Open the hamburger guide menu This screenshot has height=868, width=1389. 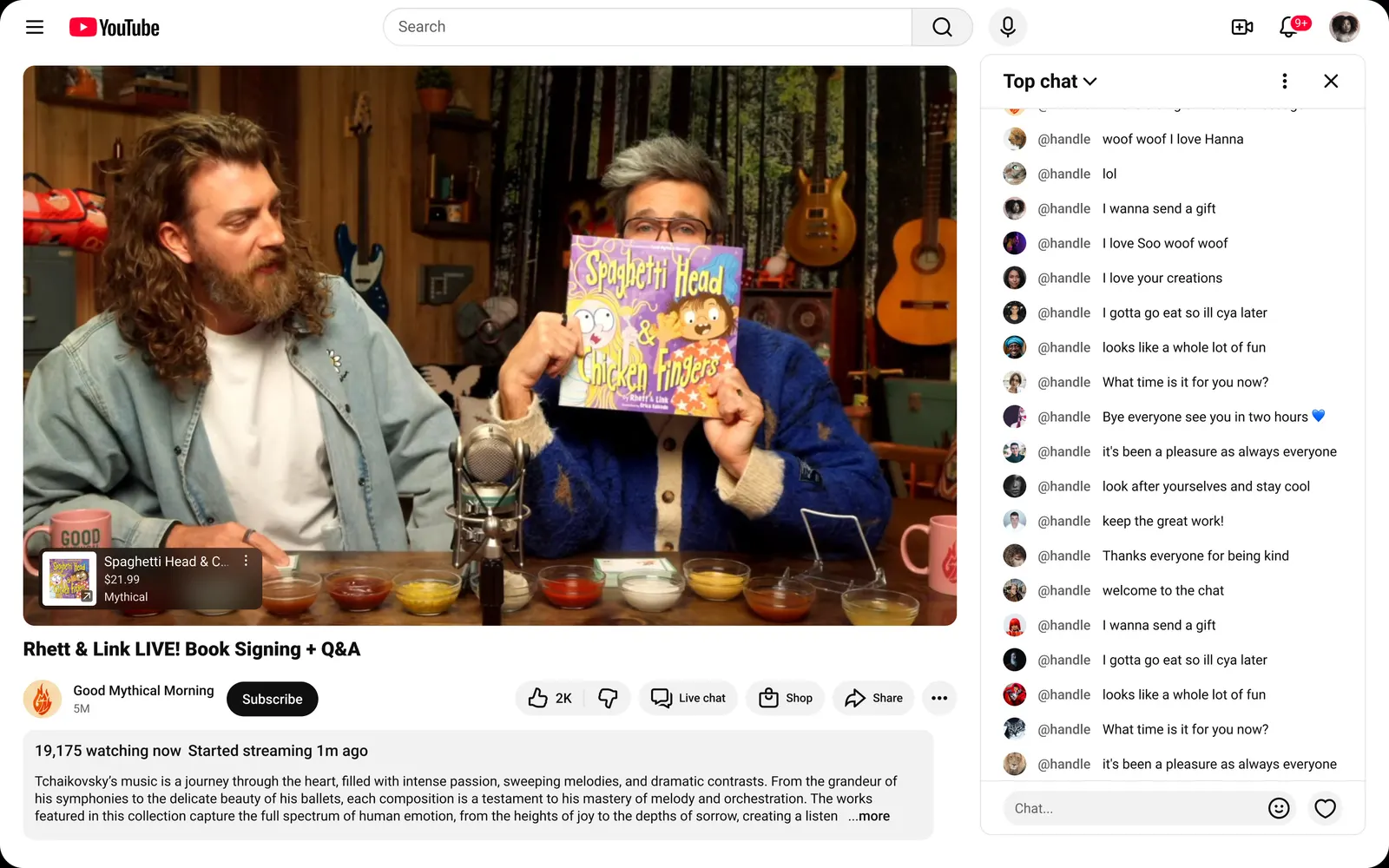pos(35,27)
